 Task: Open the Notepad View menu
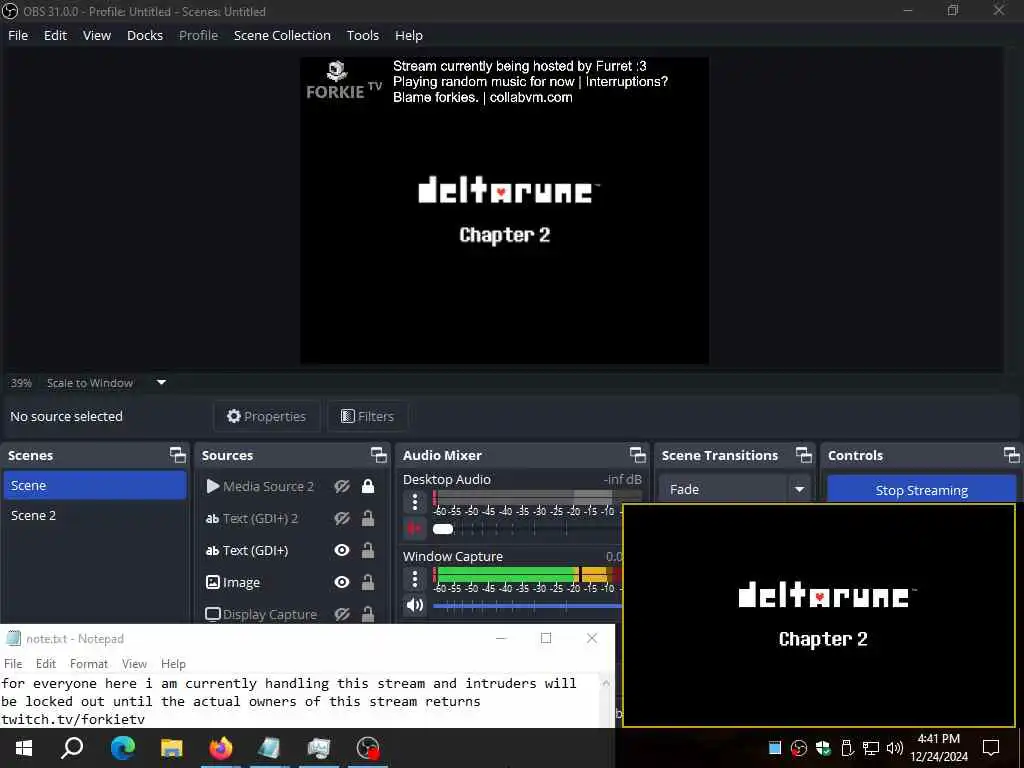coord(134,664)
